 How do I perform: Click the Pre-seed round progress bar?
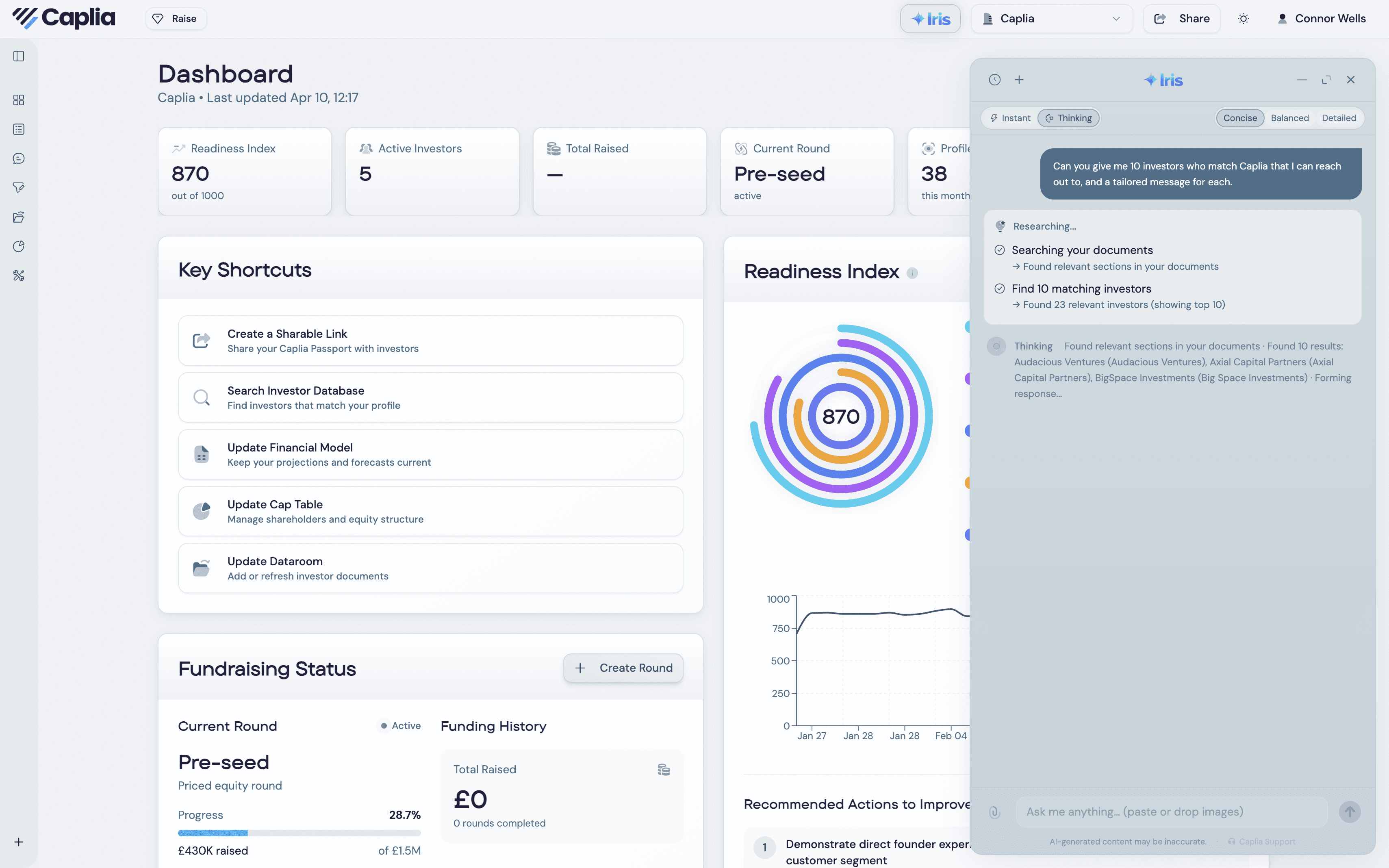[x=299, y=833]
